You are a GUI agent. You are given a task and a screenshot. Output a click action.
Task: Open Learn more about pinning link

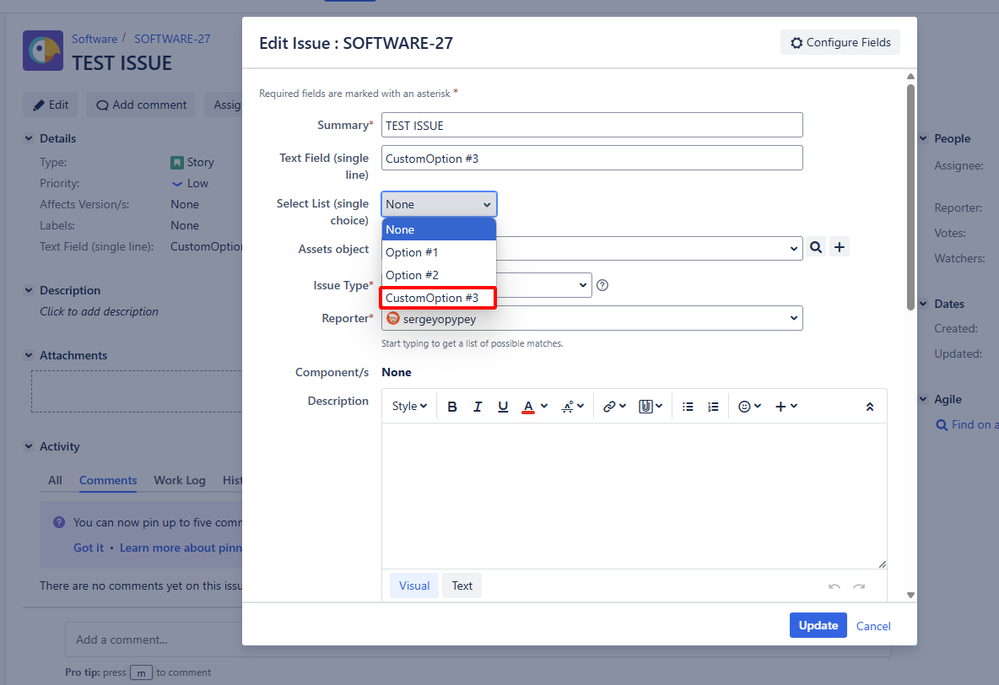pos(181,548)
